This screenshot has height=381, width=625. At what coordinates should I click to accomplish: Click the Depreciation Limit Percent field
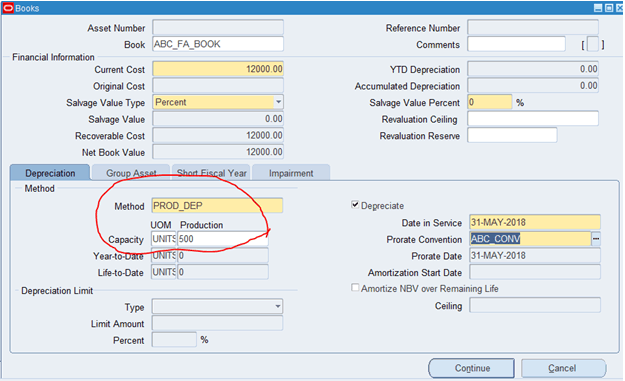click(x=174, y=340)
